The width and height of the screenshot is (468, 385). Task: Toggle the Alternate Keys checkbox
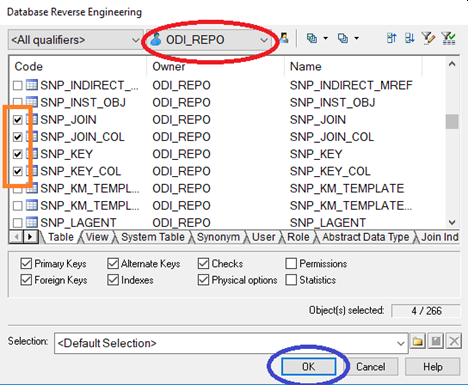[x=113, y=263]
